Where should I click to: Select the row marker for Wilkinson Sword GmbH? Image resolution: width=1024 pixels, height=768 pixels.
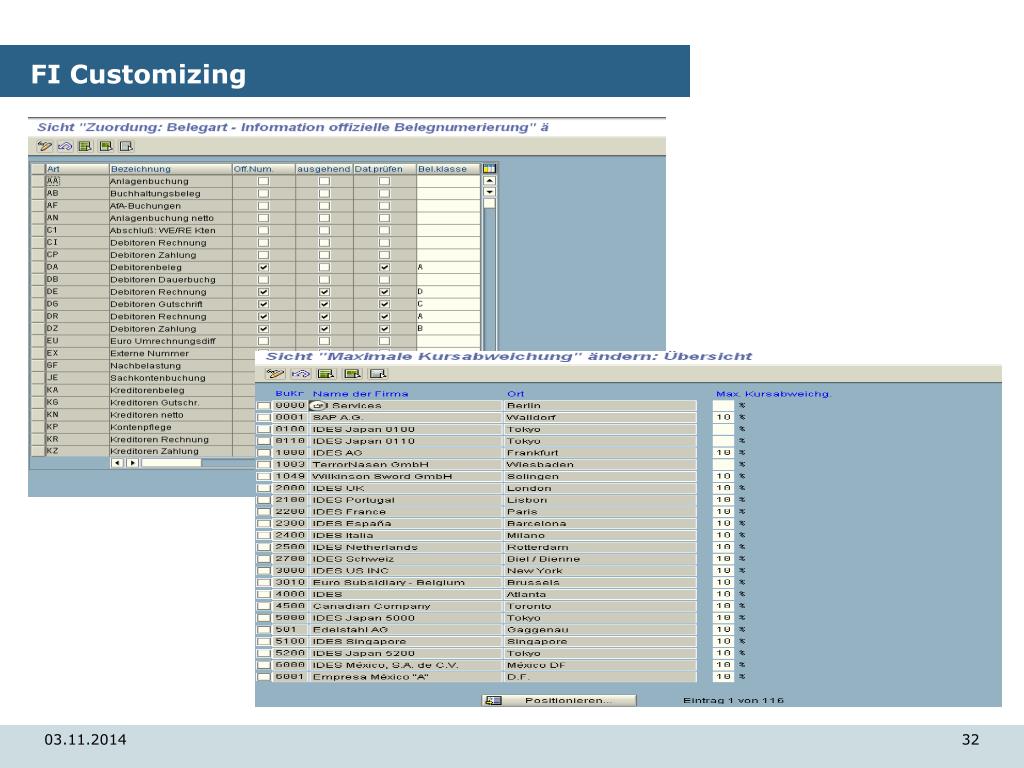point(263,477)
